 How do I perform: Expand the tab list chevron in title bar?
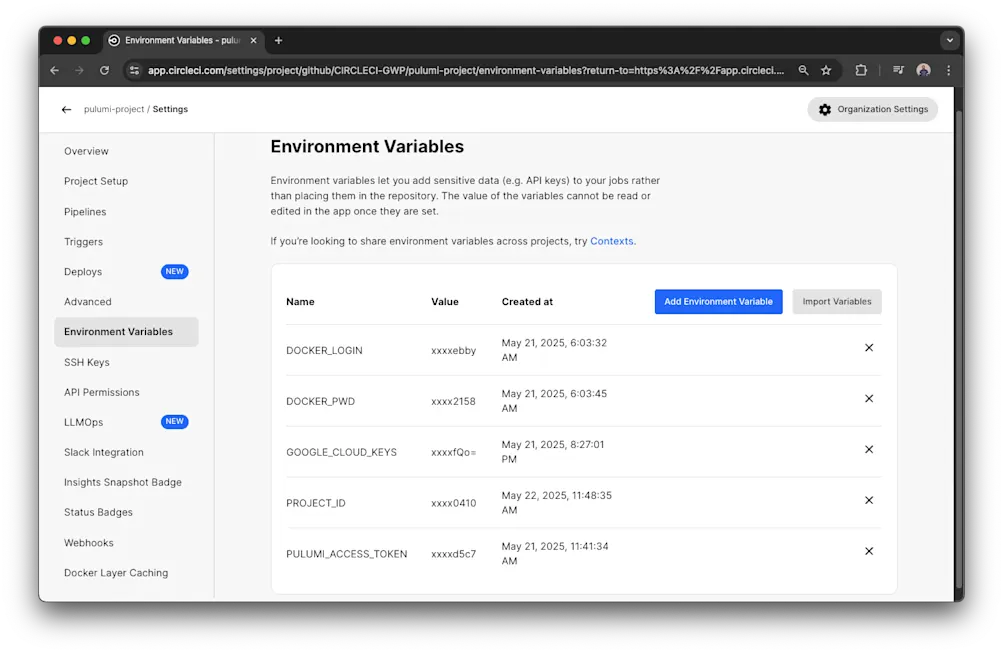pyautogui.click(x=948, y=40)
